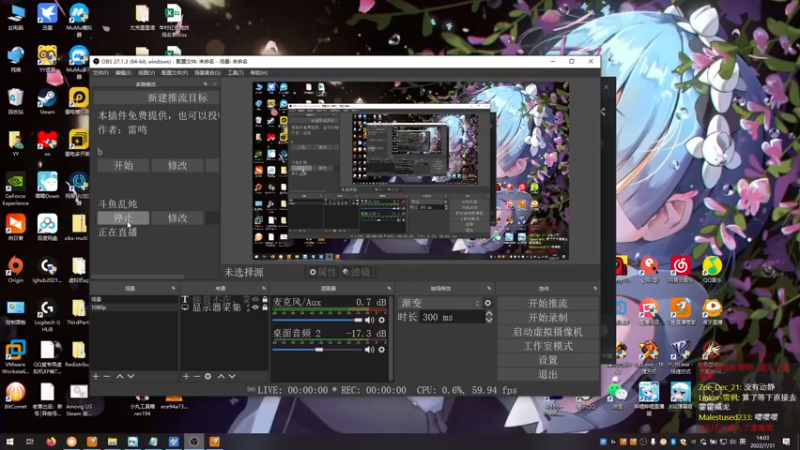The image size is (800, 450).
Task: Remove selected source with minus icon
Action: [197, 376]
